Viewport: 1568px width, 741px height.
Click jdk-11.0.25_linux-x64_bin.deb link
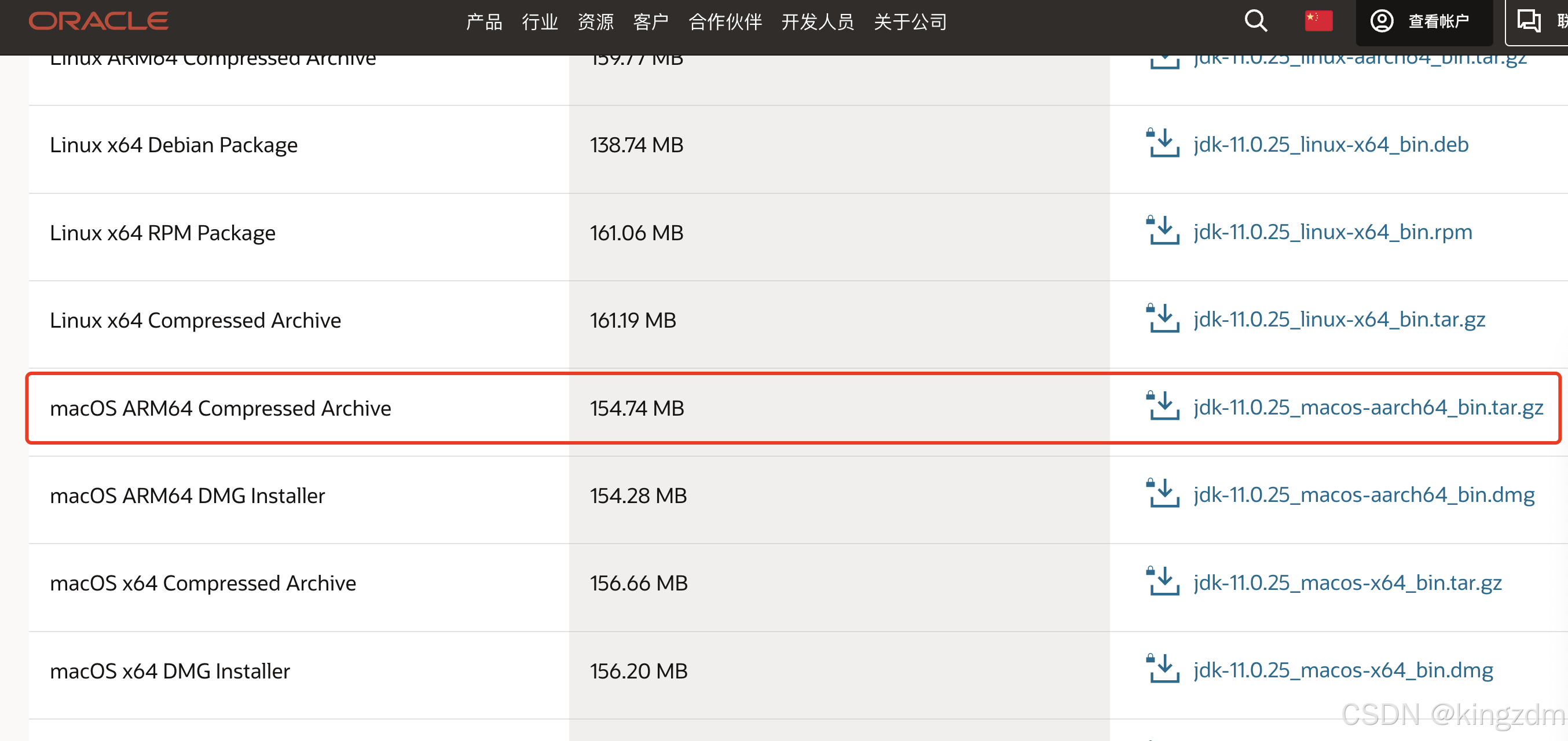(1331, 144)
